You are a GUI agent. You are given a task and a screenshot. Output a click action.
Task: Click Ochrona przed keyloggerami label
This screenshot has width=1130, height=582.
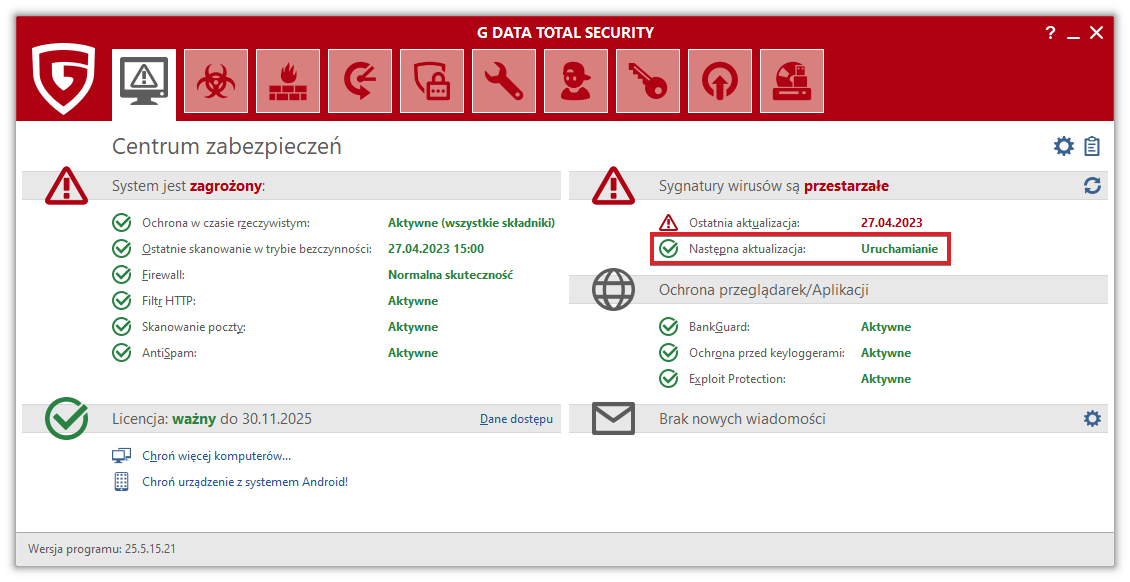767,353
